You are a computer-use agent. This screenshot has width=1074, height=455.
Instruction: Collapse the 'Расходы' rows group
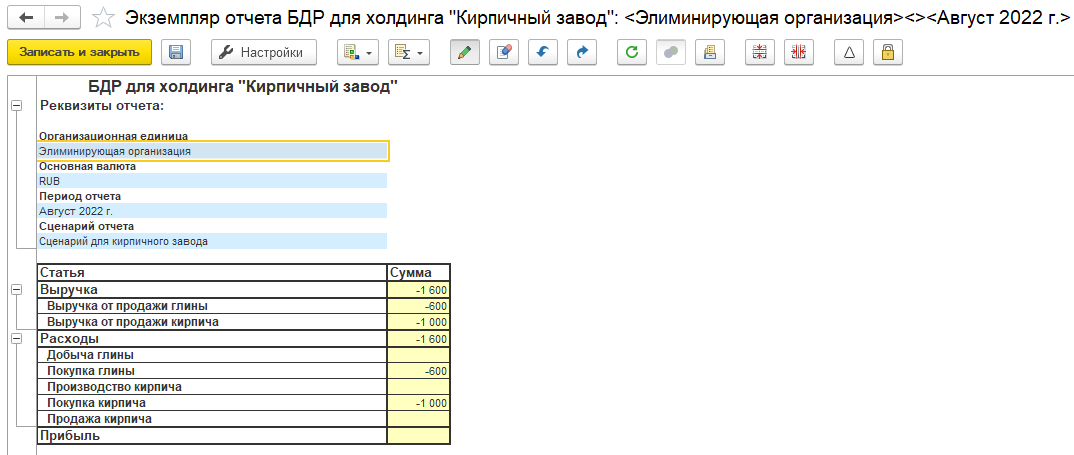coord(15,339)
